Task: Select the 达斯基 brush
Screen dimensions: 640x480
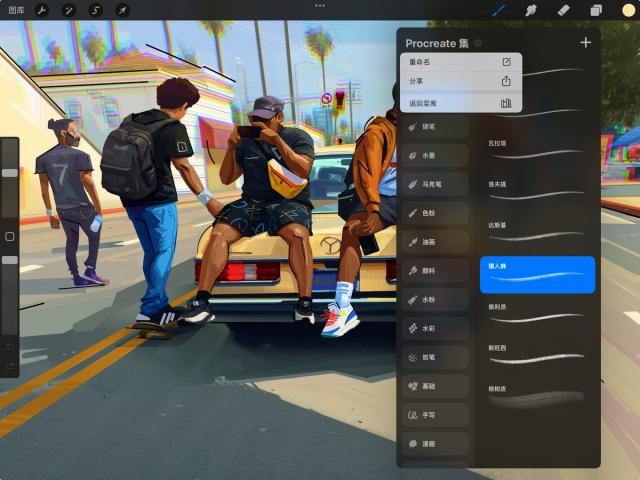Action: coord(538,233)
